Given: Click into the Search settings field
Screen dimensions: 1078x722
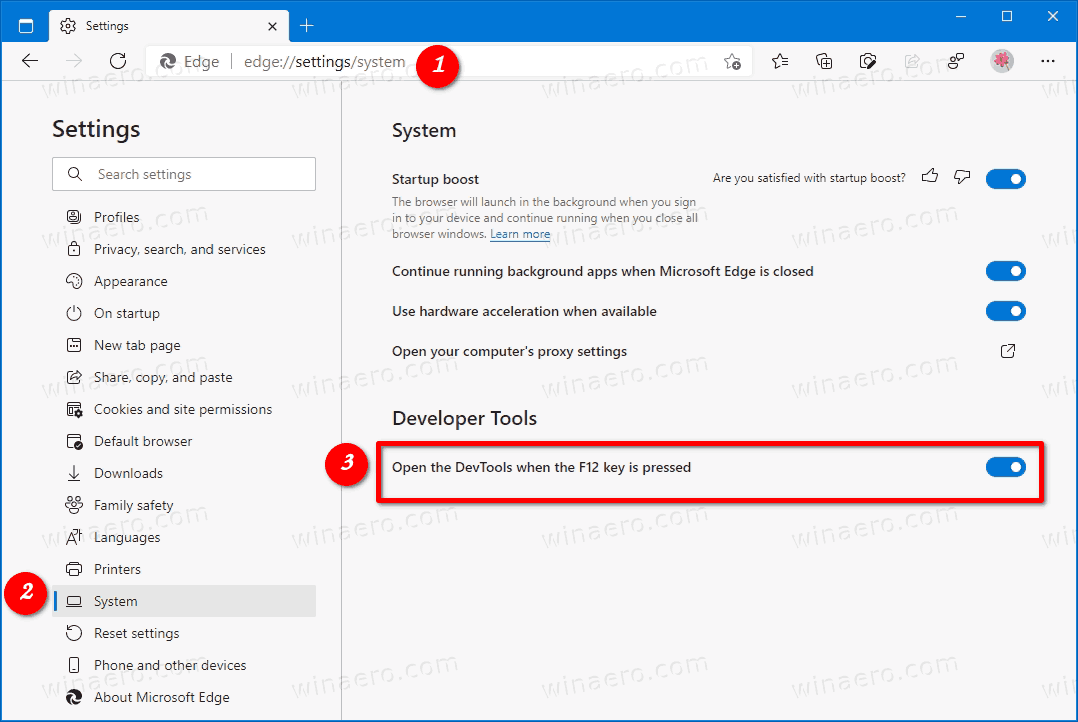Looking at the screenshot, I should pyautogui.click(x=184, y=174).
